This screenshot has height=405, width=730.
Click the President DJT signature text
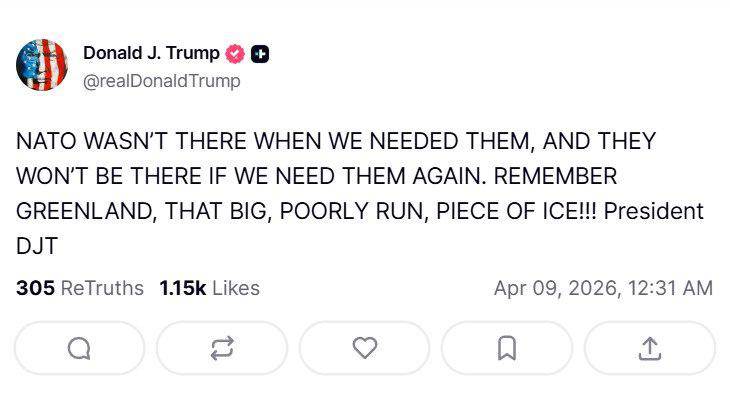tap(654, 212)
